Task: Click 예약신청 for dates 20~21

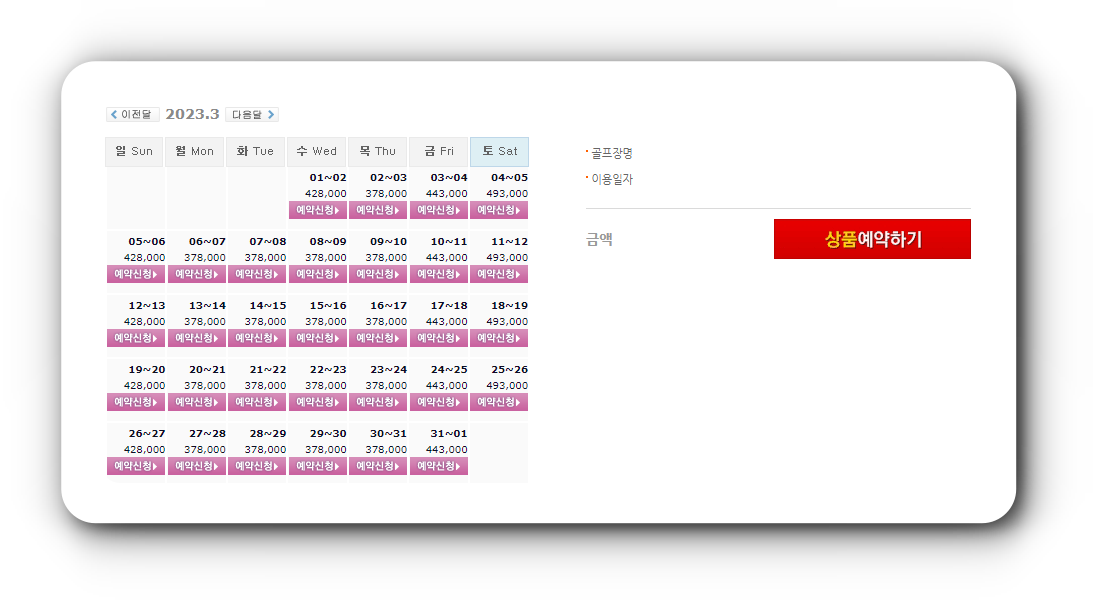Action: point(197,402)
